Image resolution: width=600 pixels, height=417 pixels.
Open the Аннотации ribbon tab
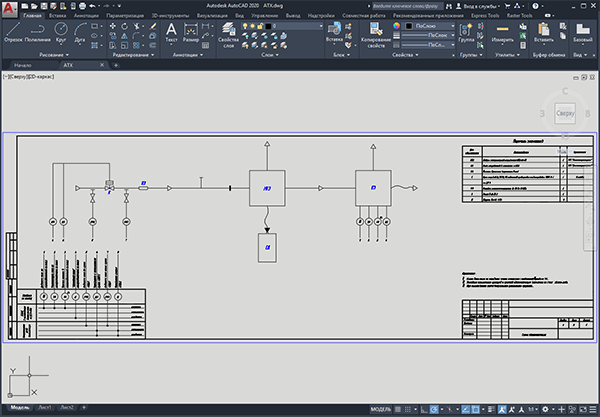[x=86, y=16]
